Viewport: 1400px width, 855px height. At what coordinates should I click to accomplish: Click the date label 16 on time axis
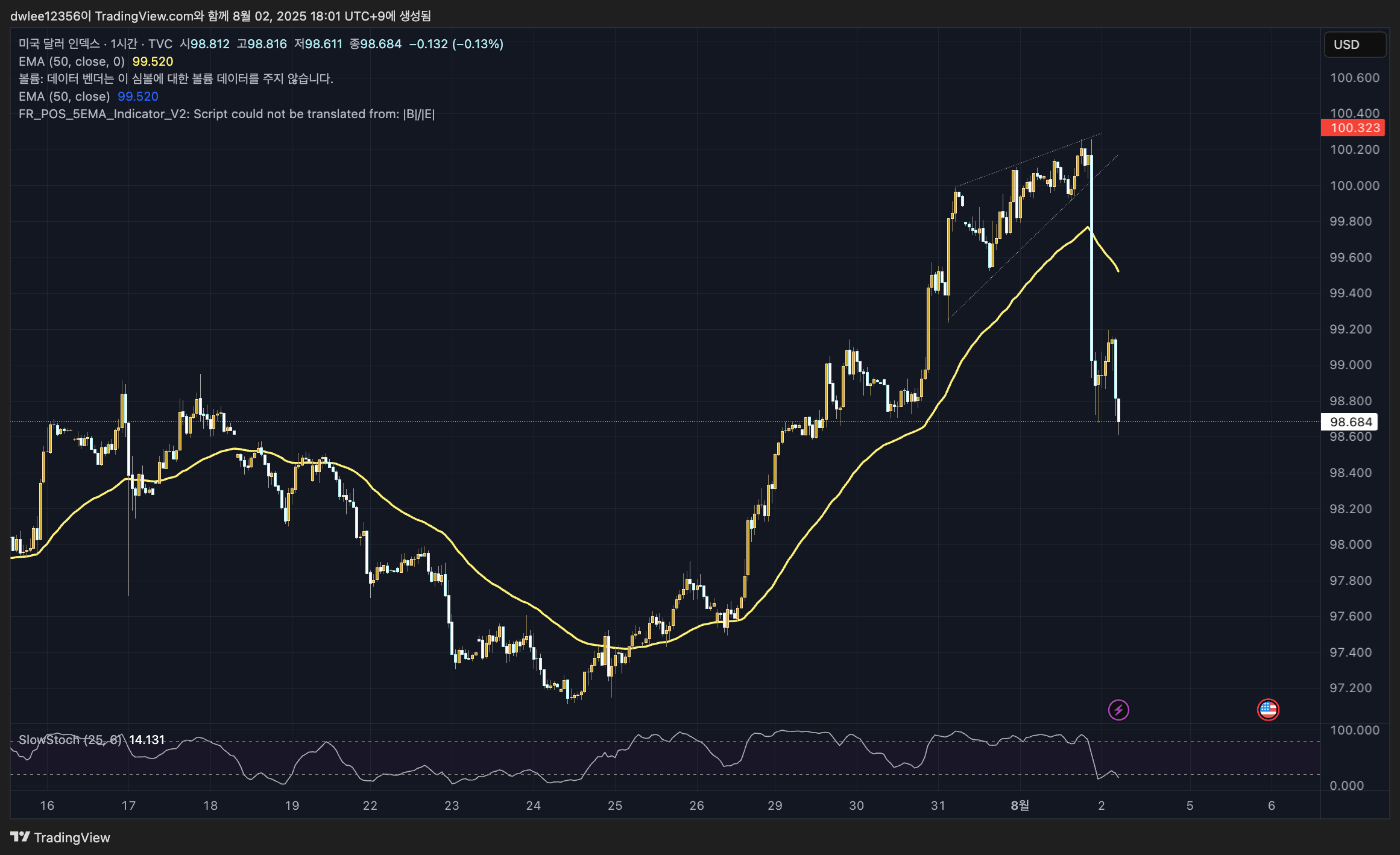47,806
